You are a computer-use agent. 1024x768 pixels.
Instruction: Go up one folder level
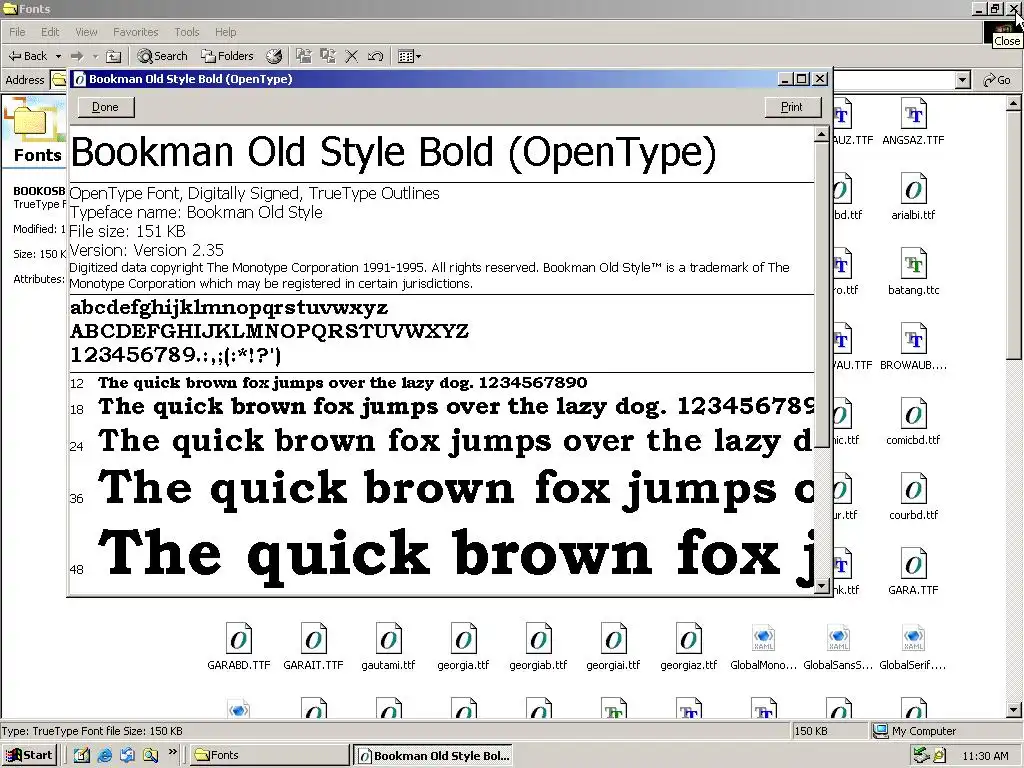(113, 56)
